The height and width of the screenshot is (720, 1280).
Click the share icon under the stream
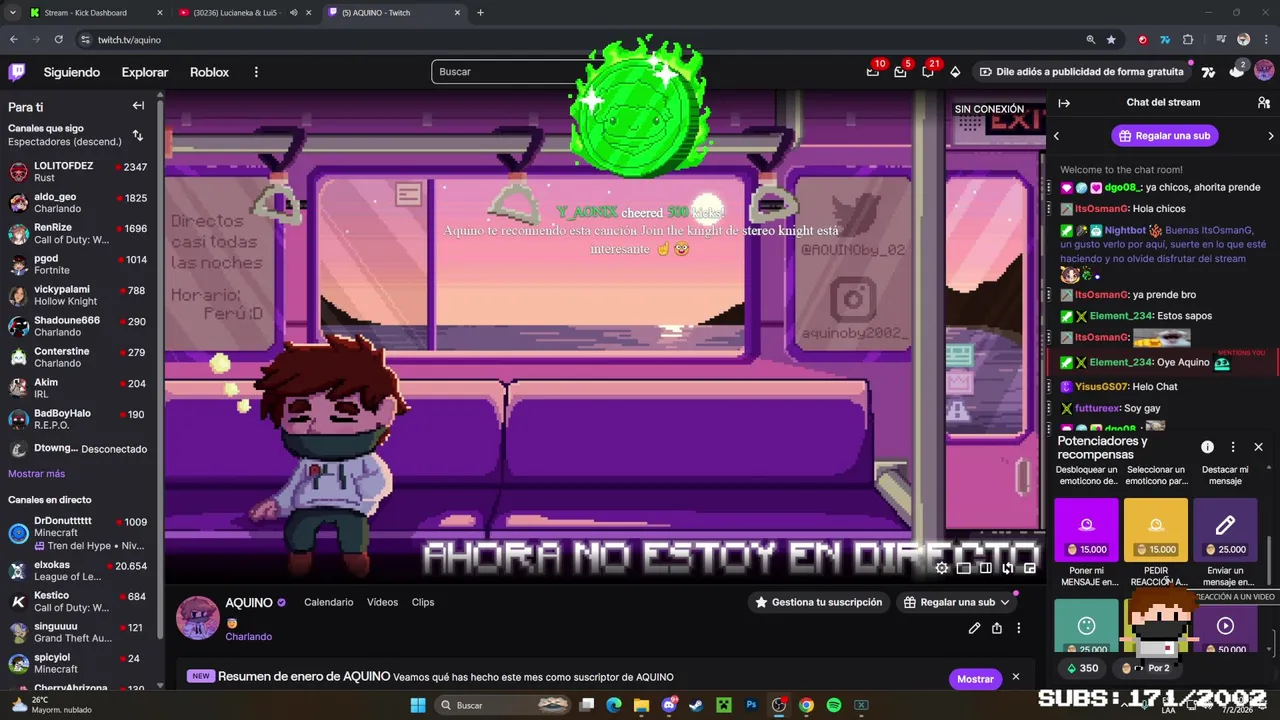click(x=997, y=628)
